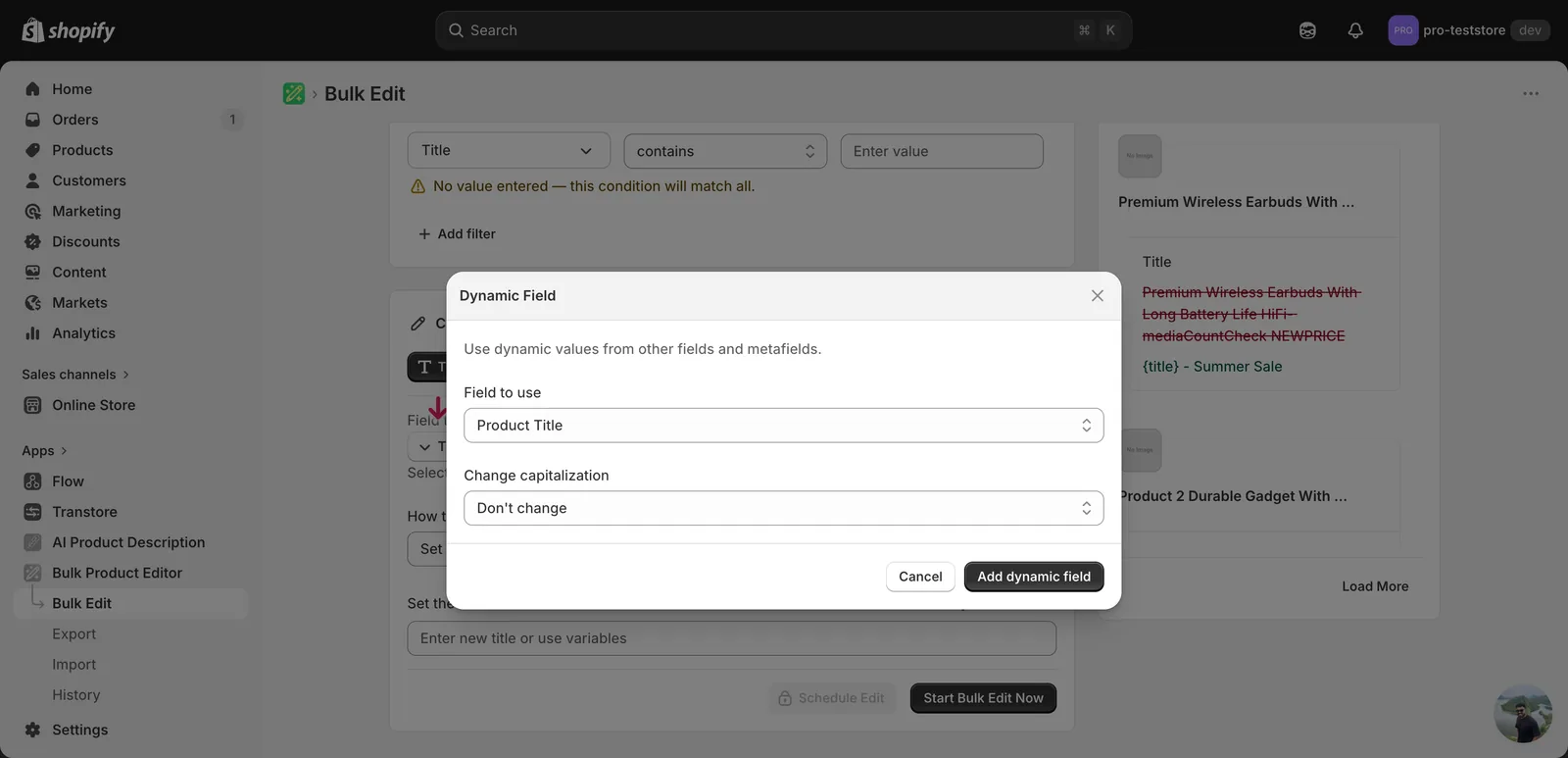Click Add filter button
Screen dimensions: 1568x758
pos(457,233)
